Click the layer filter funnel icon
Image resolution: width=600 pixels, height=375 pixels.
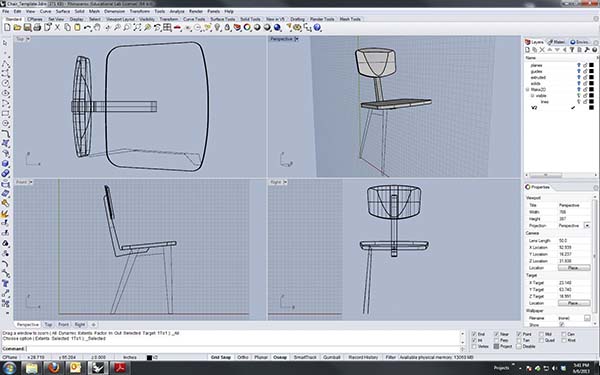coord(572,50)
